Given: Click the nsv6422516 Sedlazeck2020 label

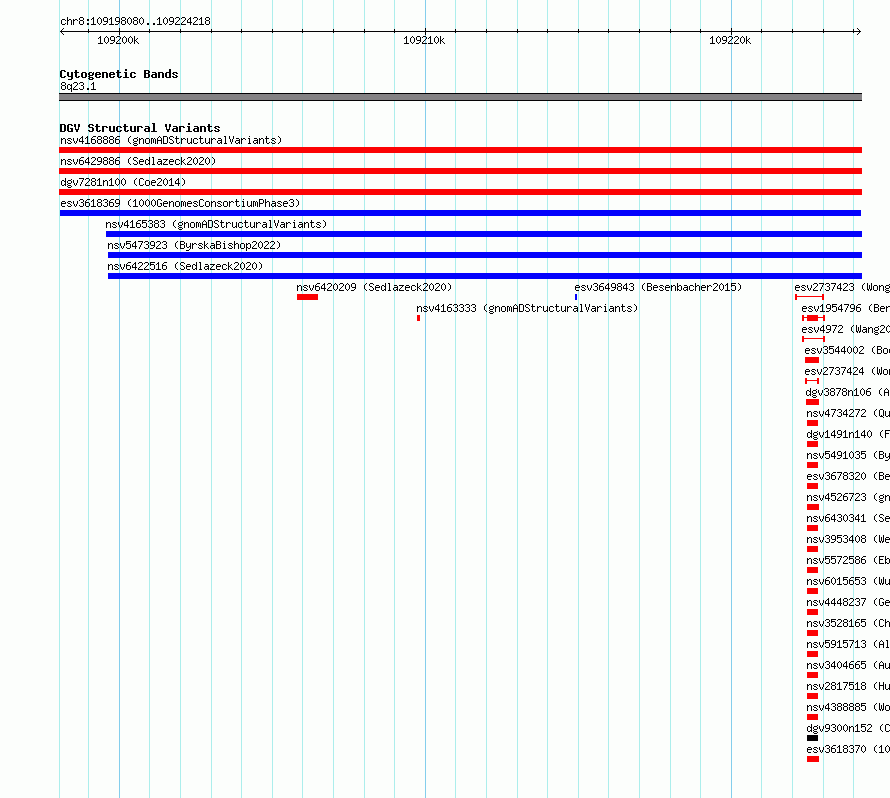Looking at the screenshot, I should (185, 266).
